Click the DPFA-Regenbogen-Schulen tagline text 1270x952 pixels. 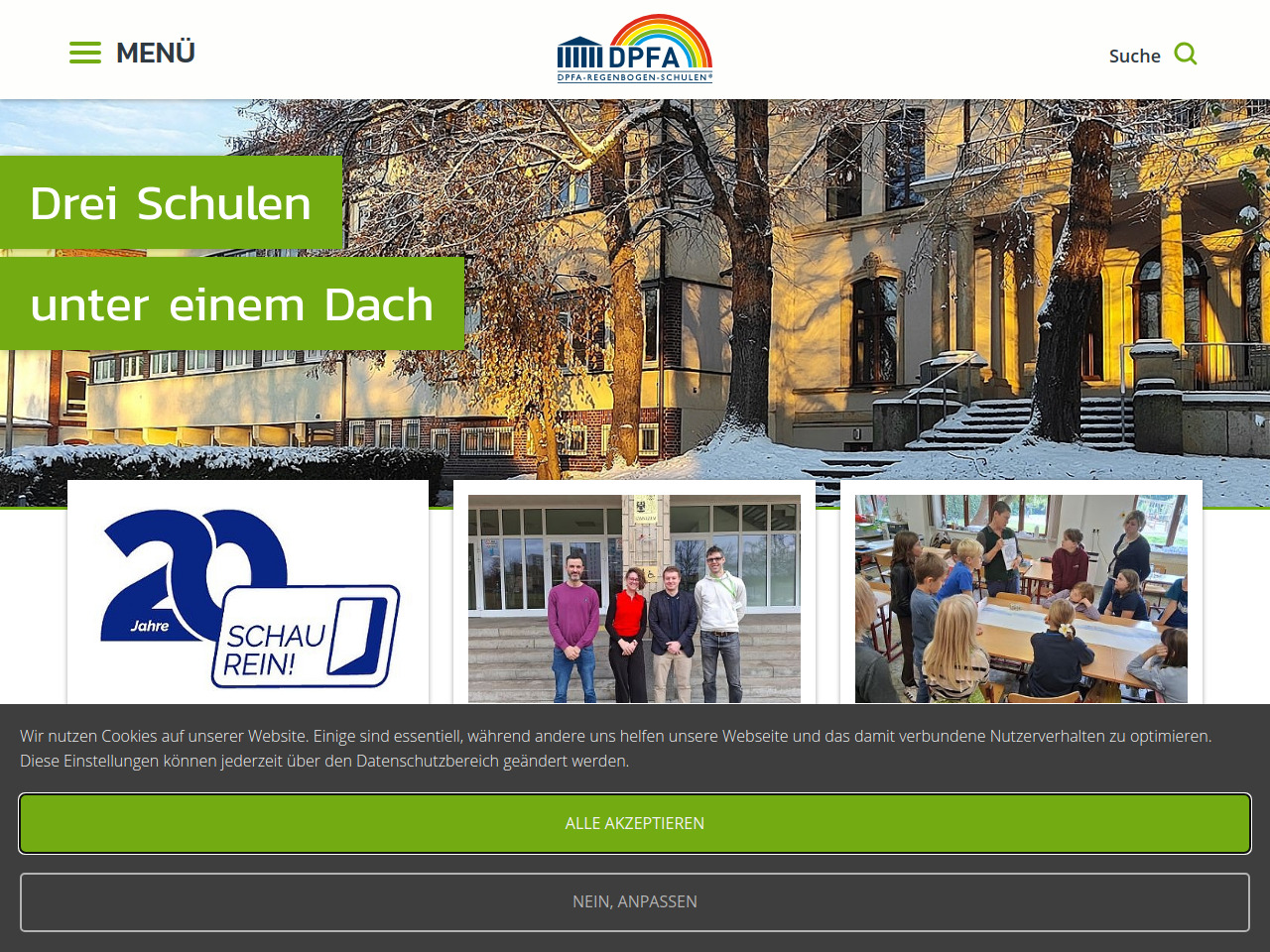point(635,77)
